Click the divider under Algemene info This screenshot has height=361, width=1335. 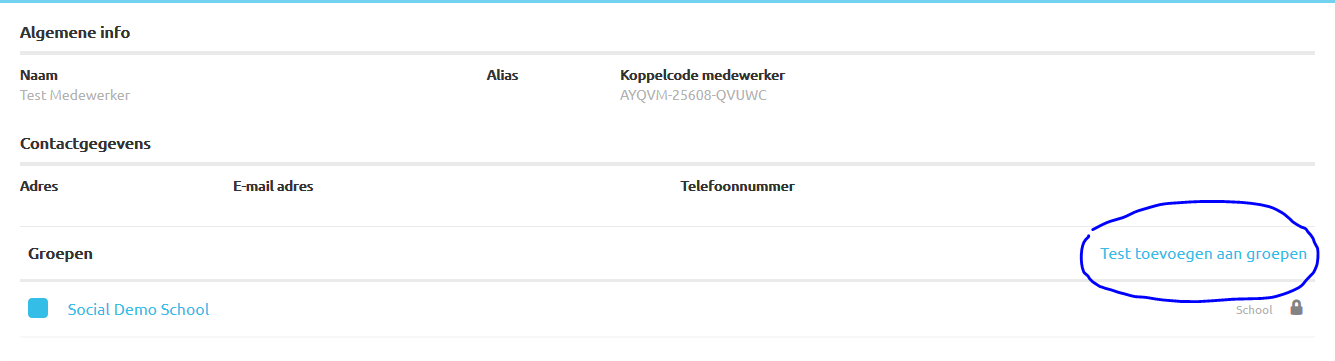(667, 52)
